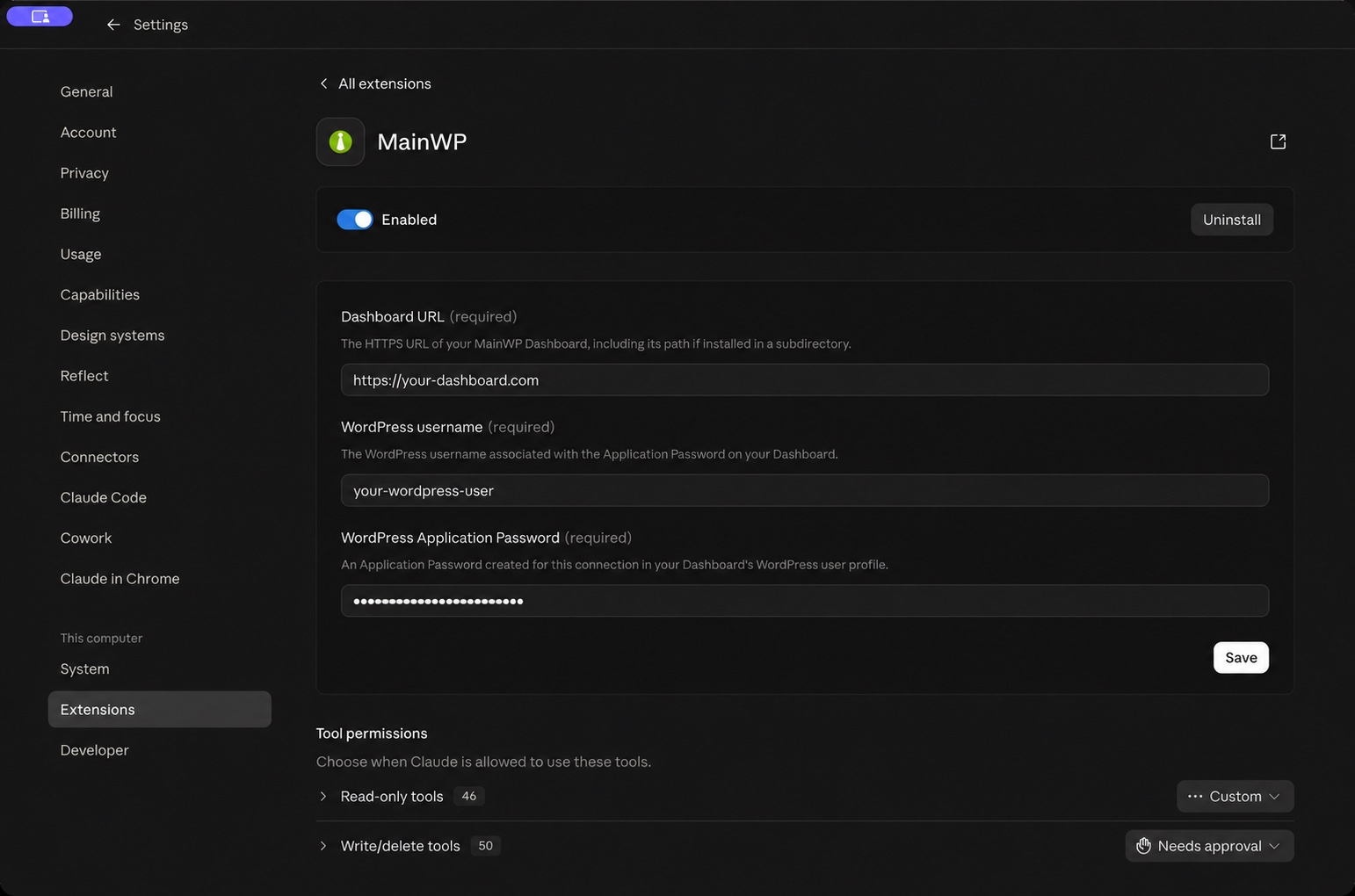This screenshot has width=1355, height=896.
Task: Open the Capabilities section
Action: point(100,294)
